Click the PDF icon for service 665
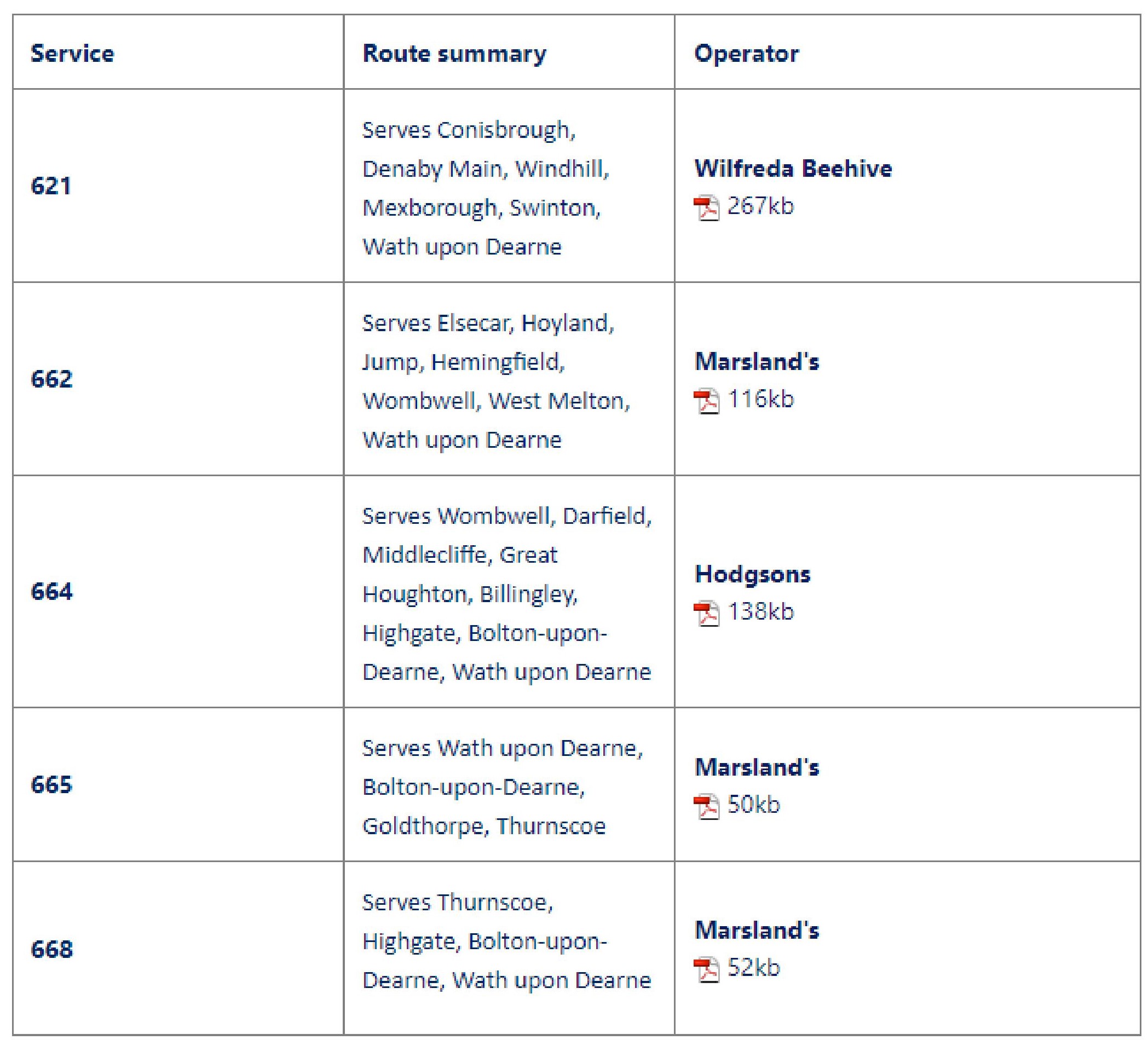The width and height of the screenshot is (1148, 1040). pyautogui.click(x=706, y=806)
